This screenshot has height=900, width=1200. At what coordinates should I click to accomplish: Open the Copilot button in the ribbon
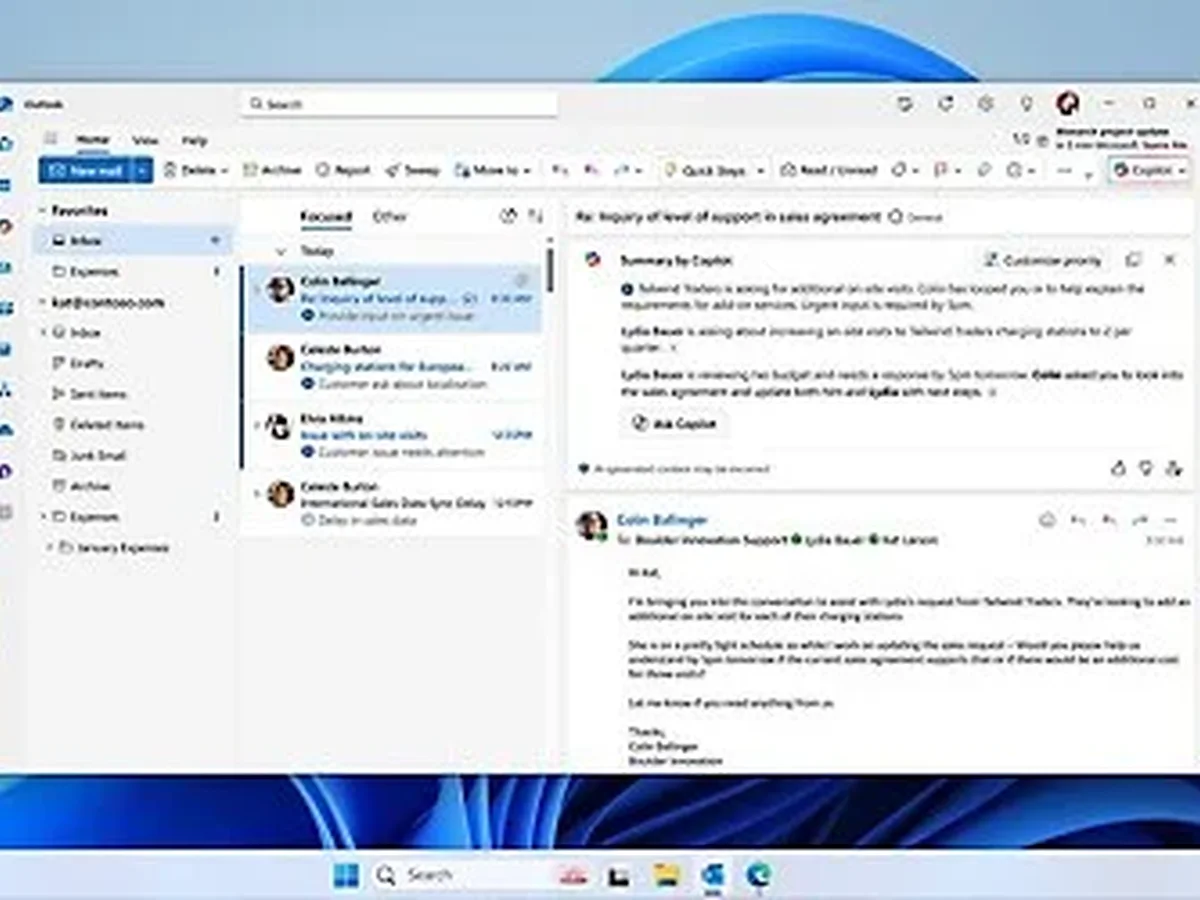point(1149,171)
